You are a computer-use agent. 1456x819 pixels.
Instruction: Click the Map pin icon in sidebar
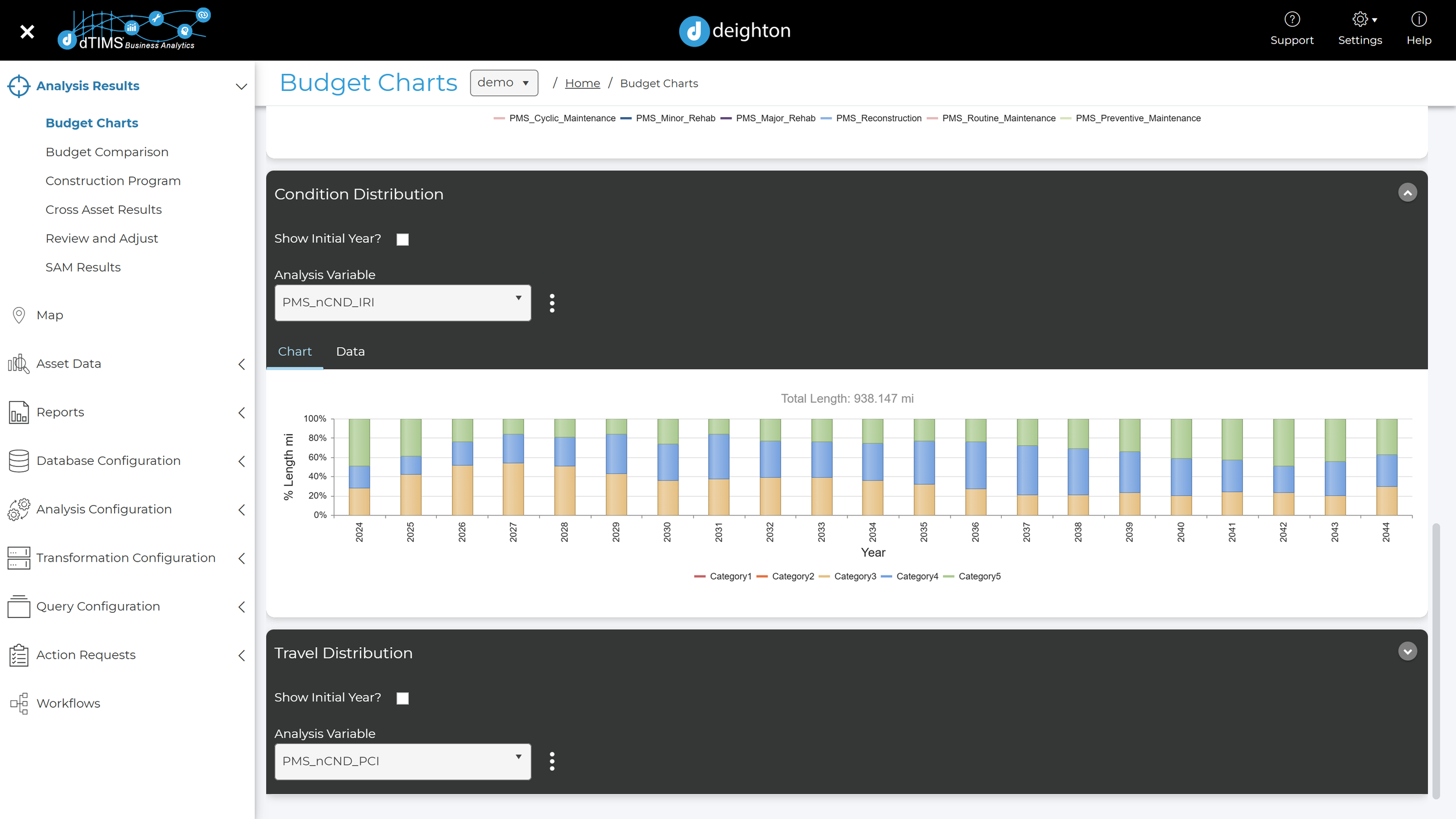19,315
